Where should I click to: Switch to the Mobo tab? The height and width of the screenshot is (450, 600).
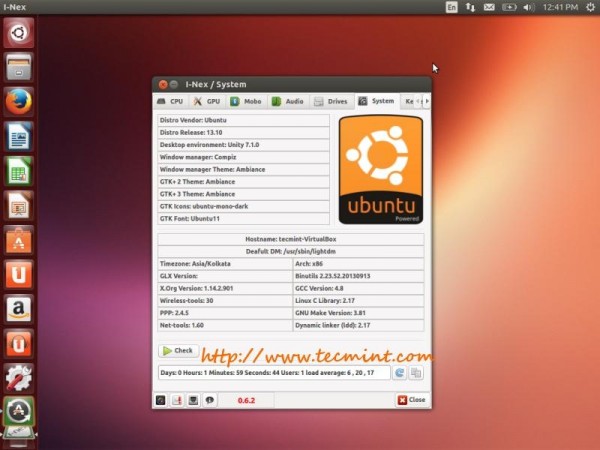(246, 101)
